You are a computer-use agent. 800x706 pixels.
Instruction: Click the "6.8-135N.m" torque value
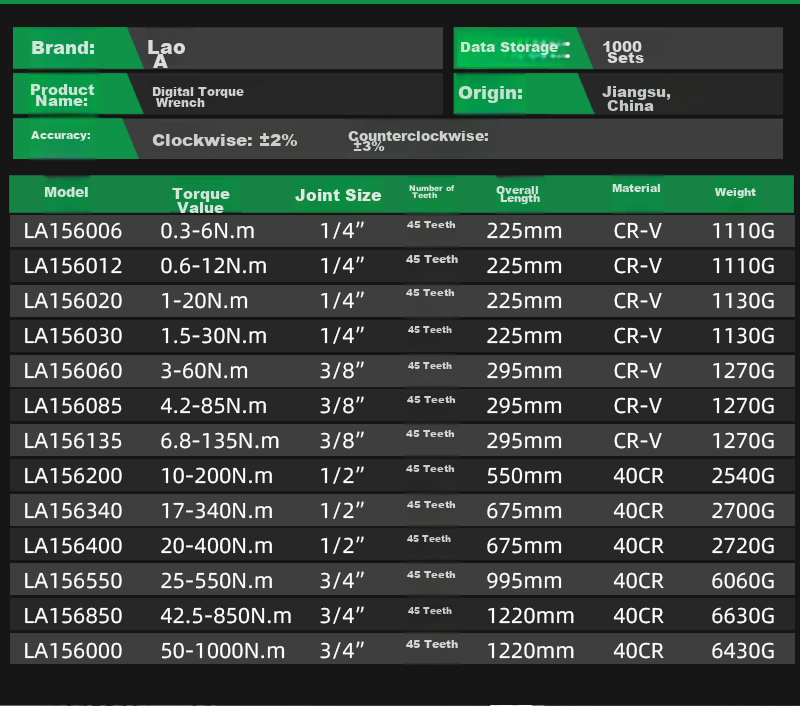pyautogui.click(x=220, y=441)
